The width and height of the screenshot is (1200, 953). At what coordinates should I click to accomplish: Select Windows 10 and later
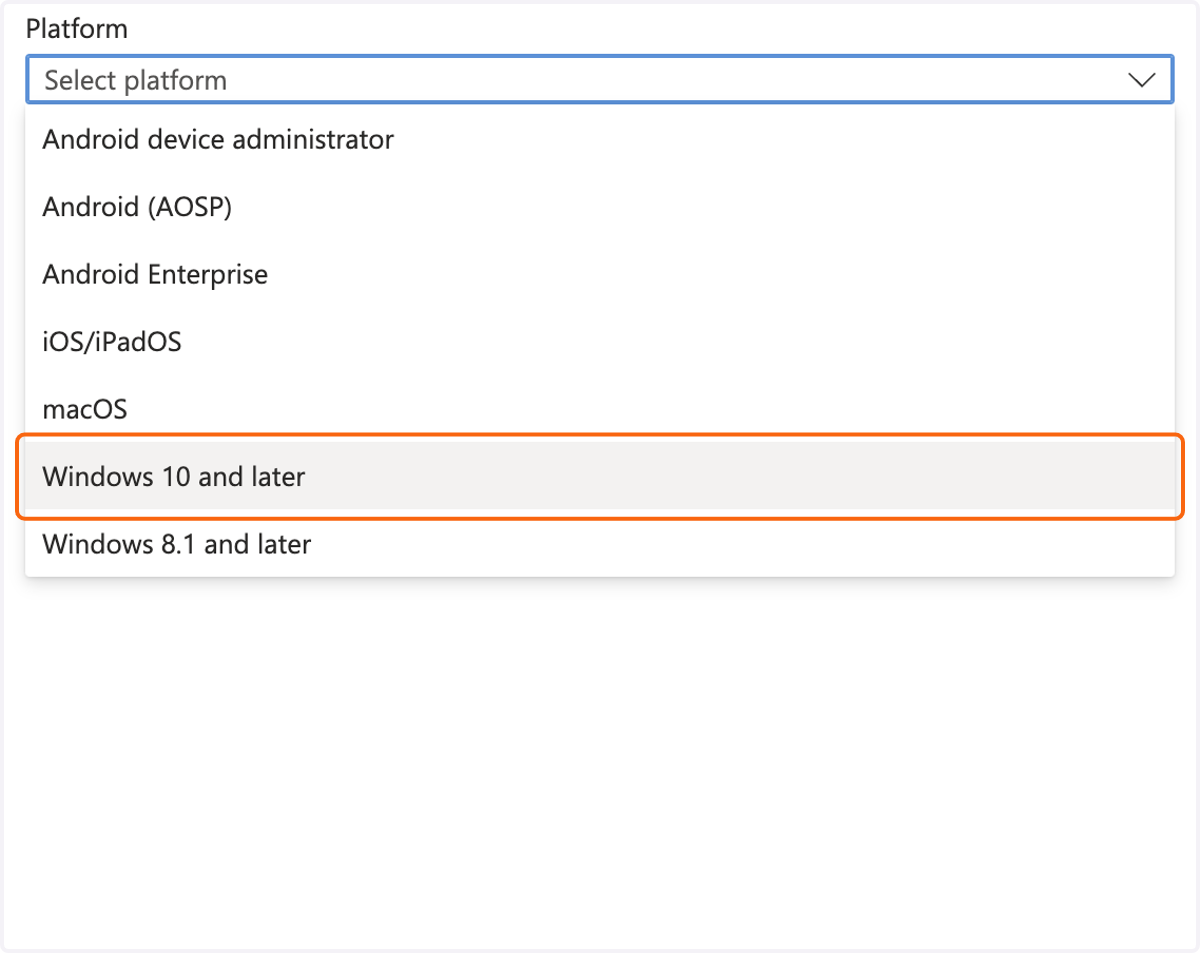pos(599,477)
